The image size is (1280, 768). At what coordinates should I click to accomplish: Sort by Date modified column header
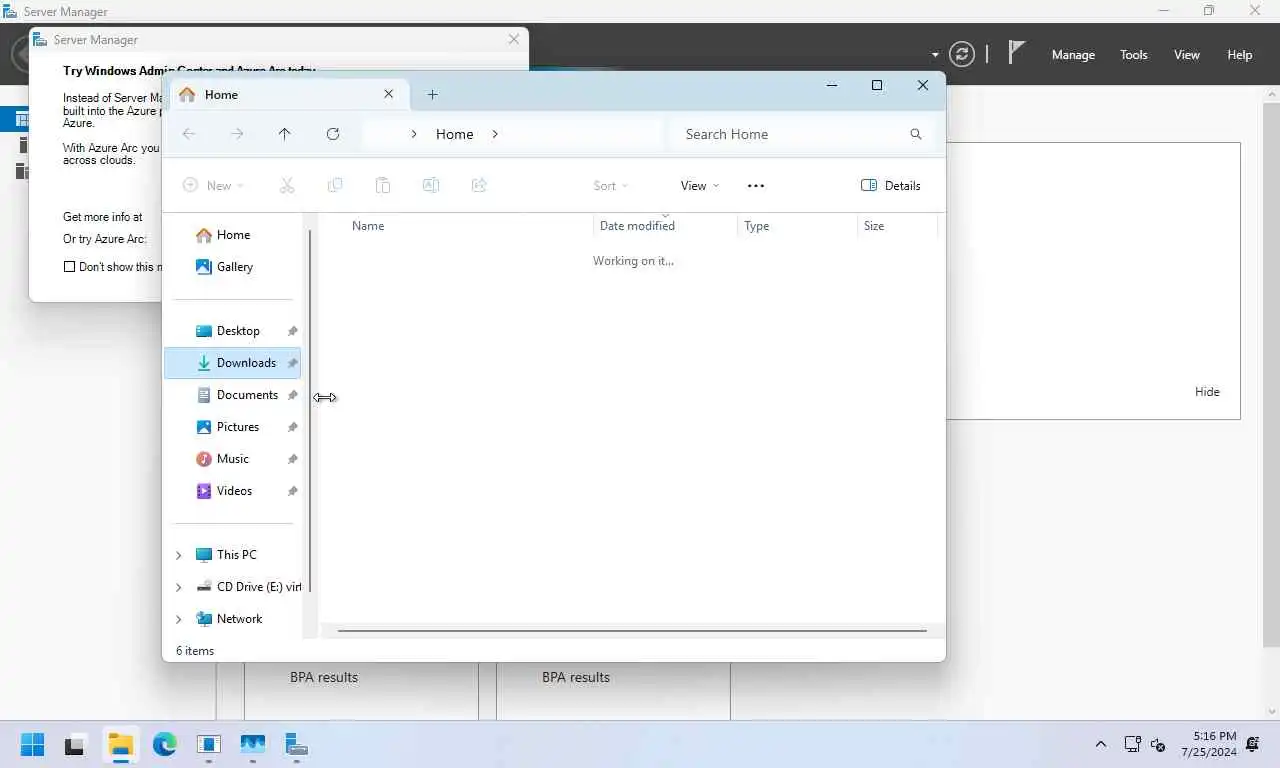pyautogui.click(x=665, y=226)
